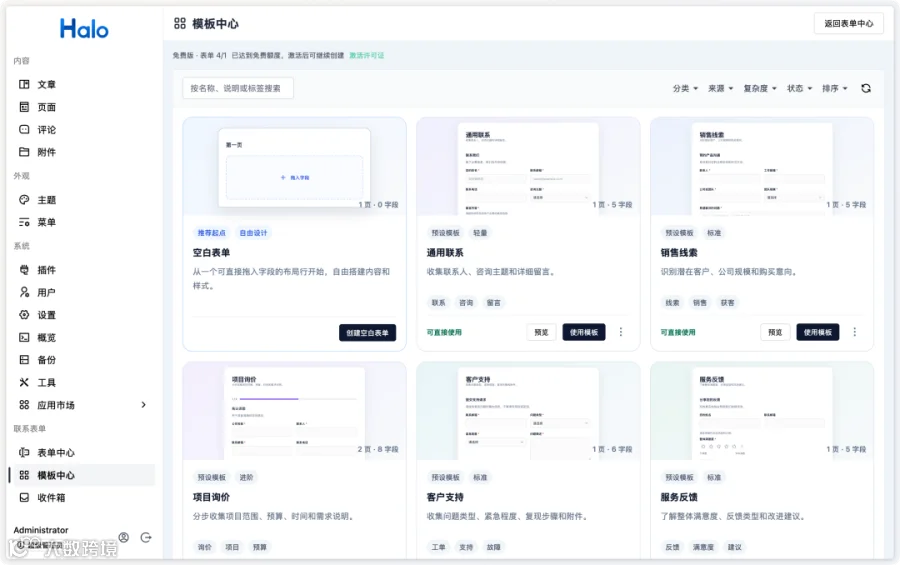Screen dimensions: 900x565
Task: Select the 模板中心 grid icon in sidebar
Action: click(x=24, y=475)
